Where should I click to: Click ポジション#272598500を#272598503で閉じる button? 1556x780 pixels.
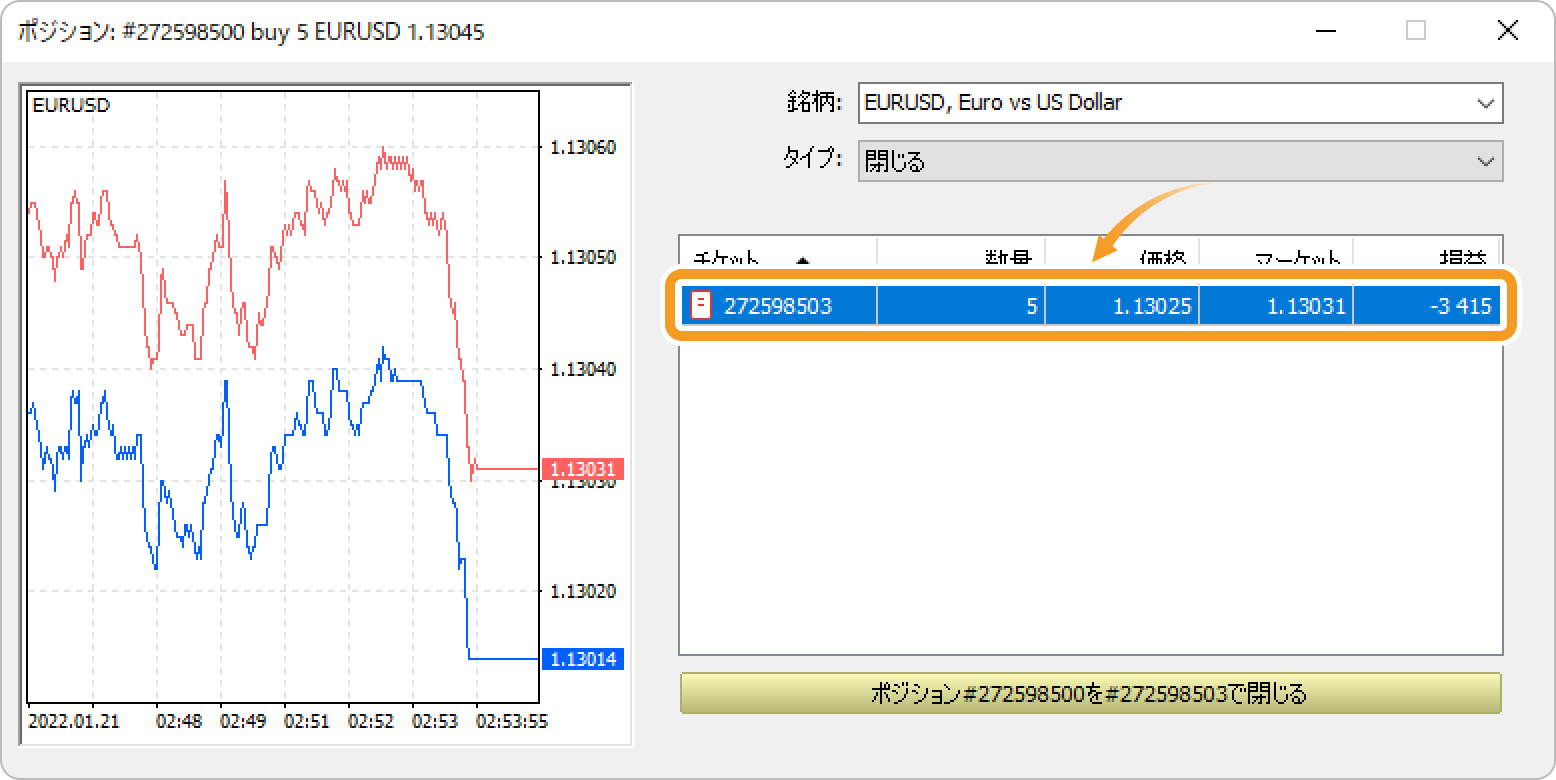(x=1090, y=693)
